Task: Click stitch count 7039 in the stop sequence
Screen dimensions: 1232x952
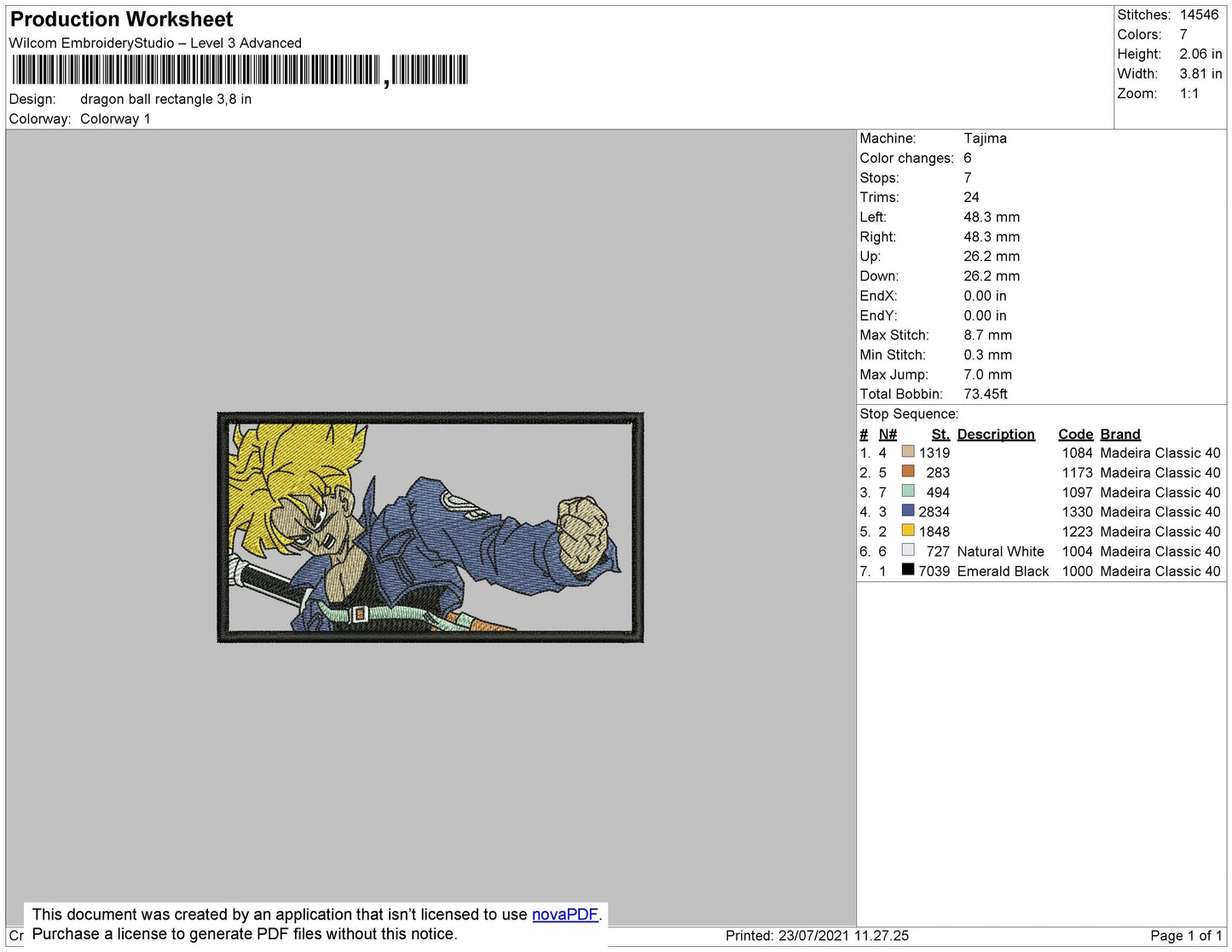Action: [934, 571]
